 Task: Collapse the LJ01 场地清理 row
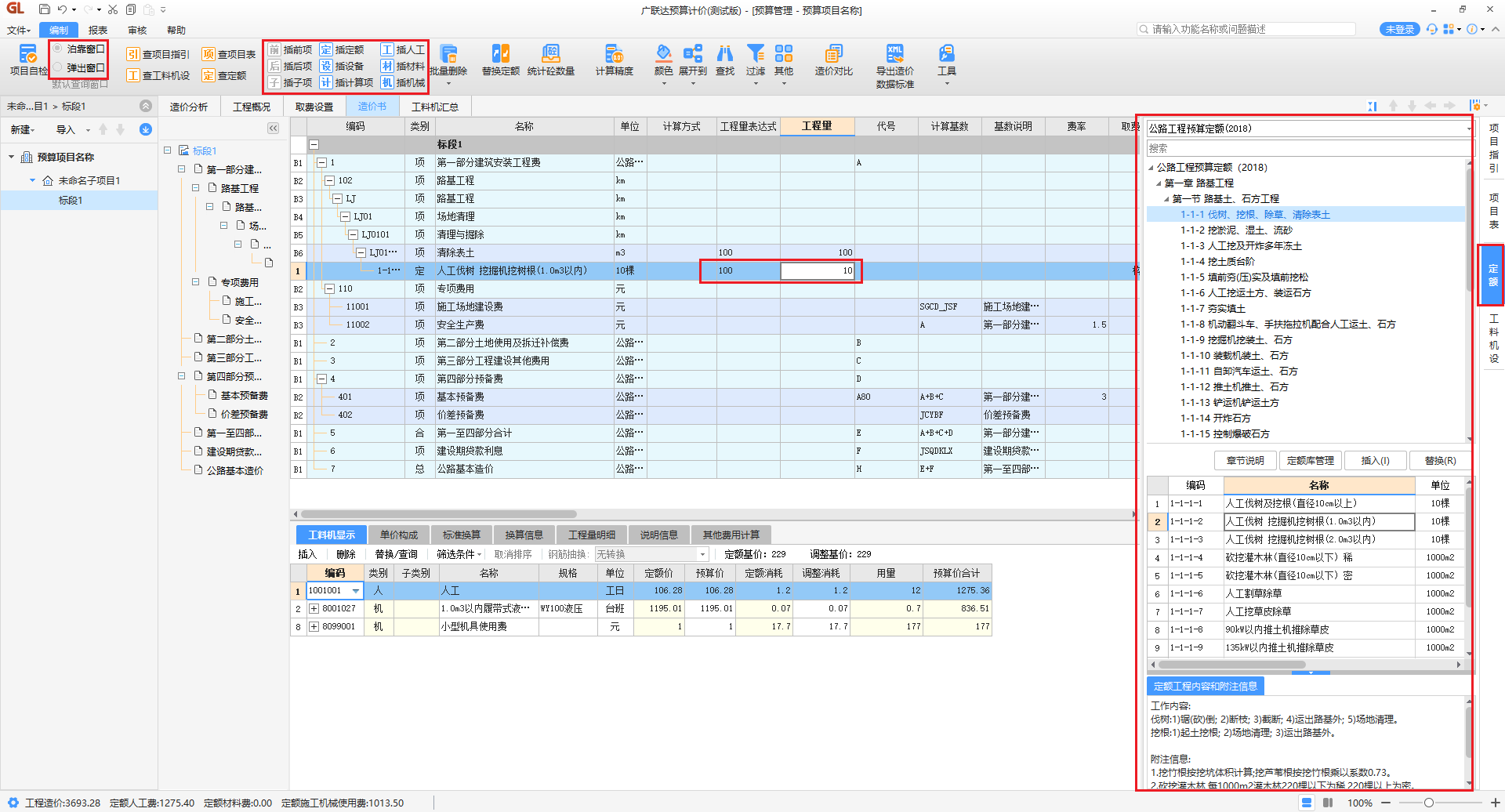pos(345,217)
